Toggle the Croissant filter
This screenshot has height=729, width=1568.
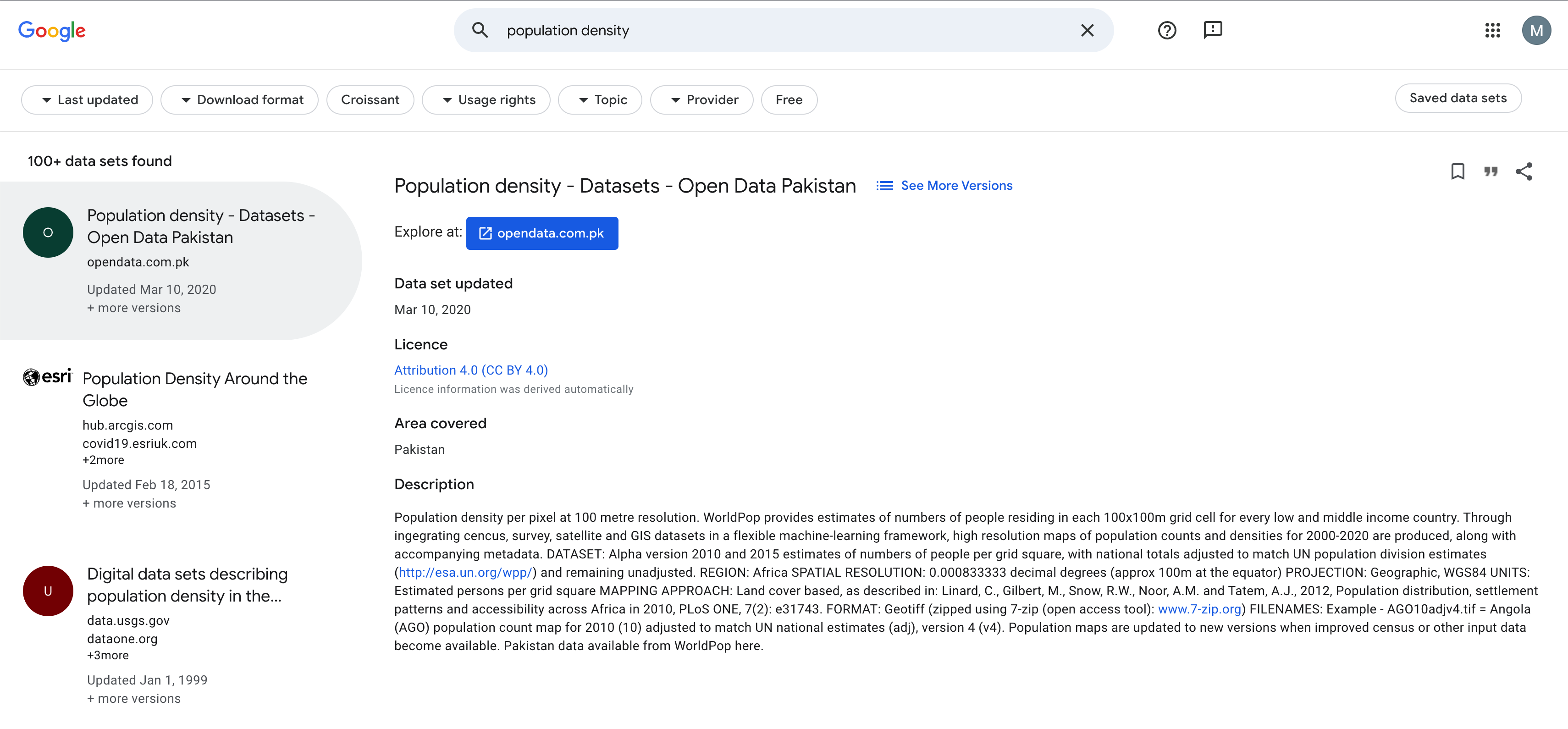(370, 100)
